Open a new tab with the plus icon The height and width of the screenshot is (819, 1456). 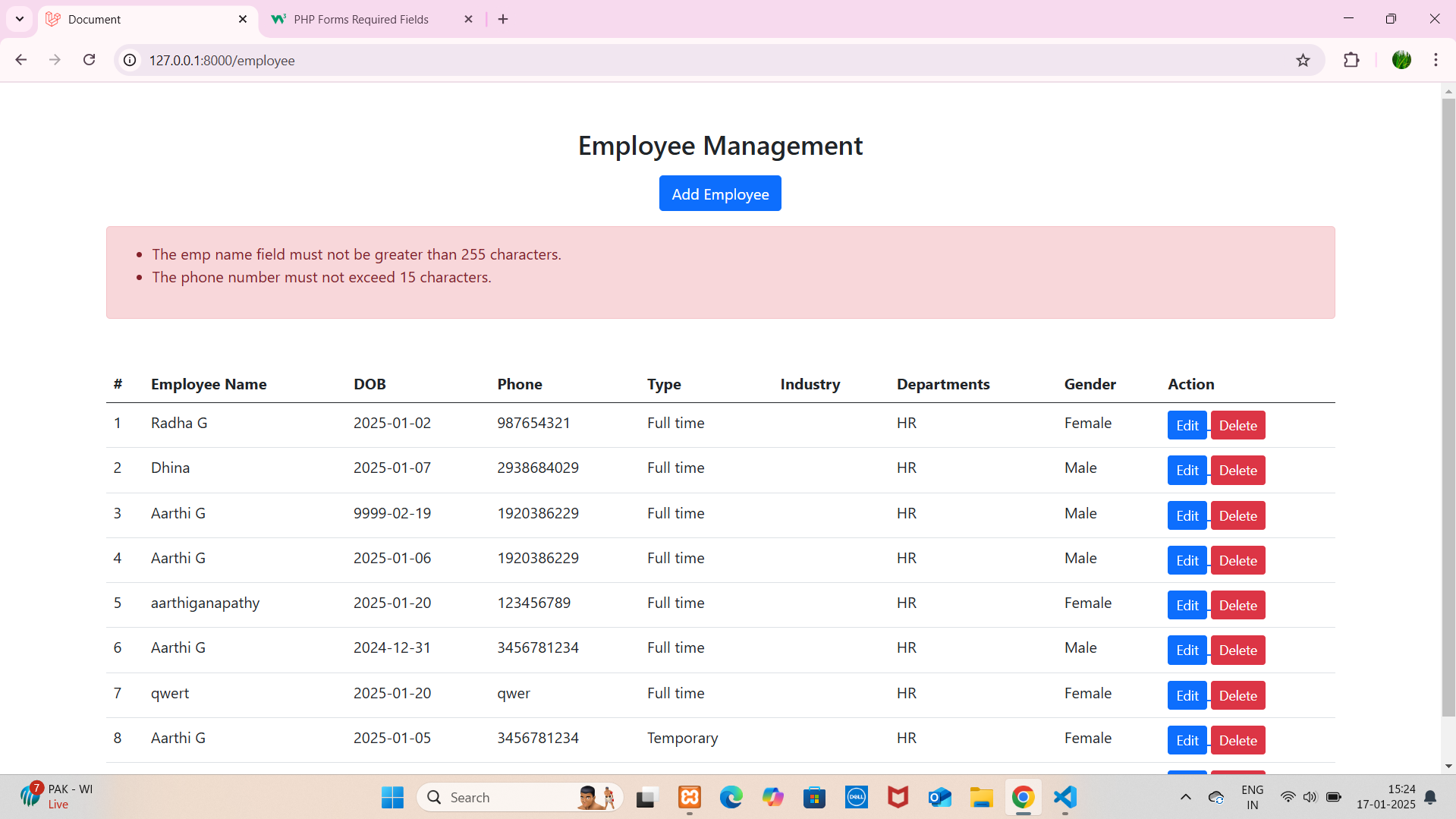(x=503, y=19)
